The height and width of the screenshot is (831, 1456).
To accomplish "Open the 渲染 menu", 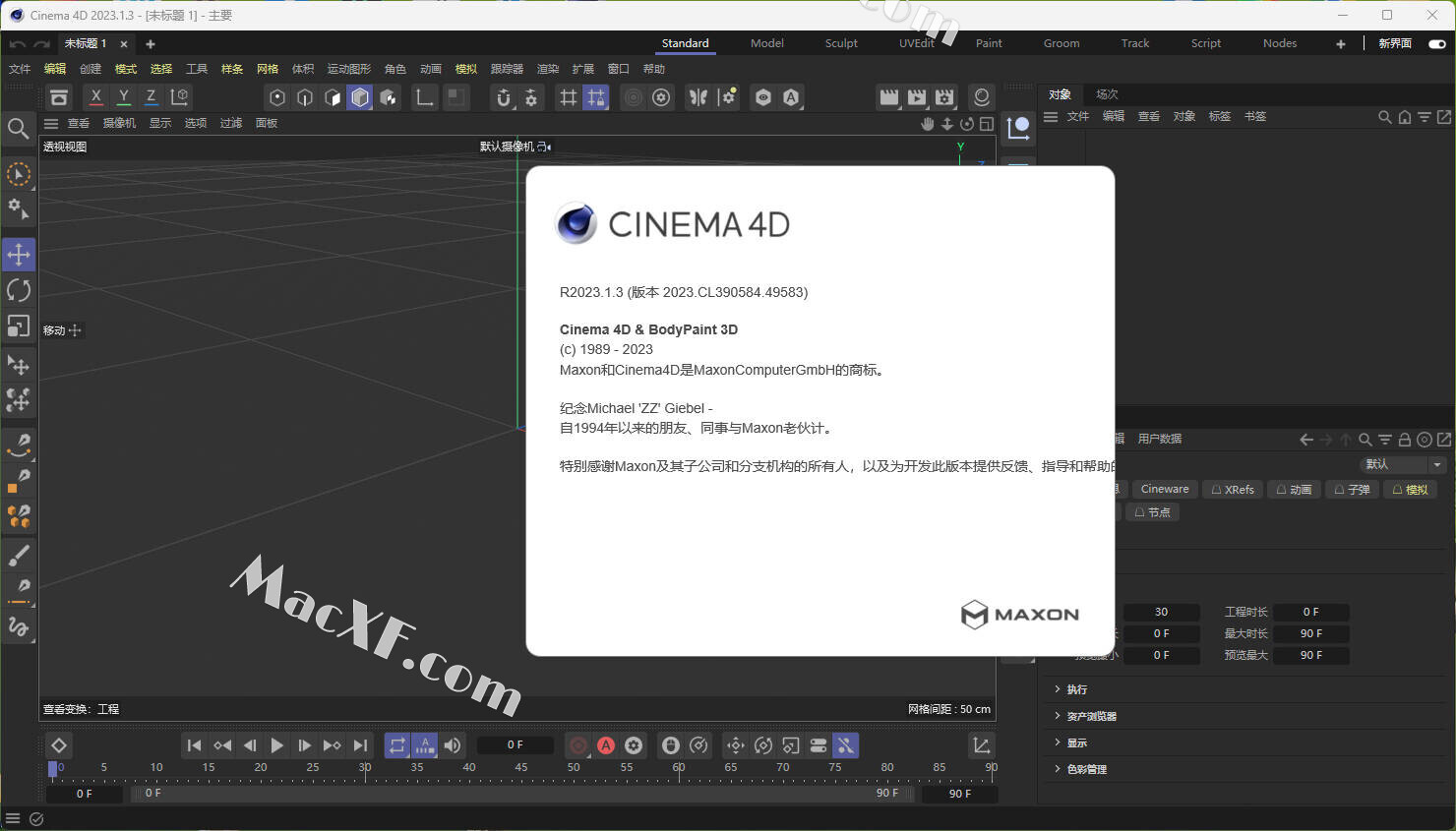I will pyautogui.click(x=548, y=69).
